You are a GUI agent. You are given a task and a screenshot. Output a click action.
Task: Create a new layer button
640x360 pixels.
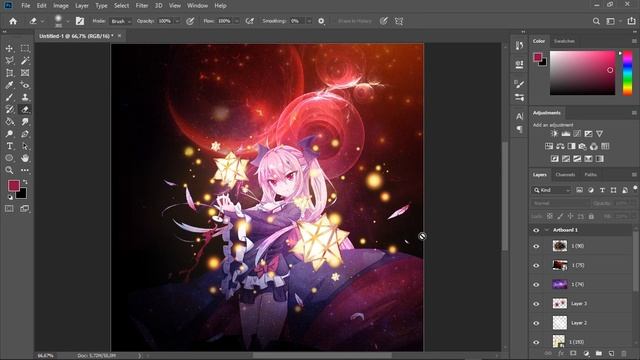tap(611, 353)
